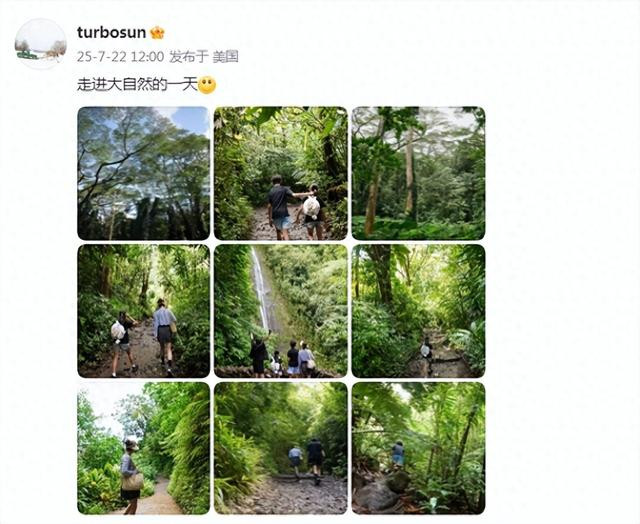Click the post text 走进大自然的一天
Viewport: 640px width, 524px height.
pos(138,85)
